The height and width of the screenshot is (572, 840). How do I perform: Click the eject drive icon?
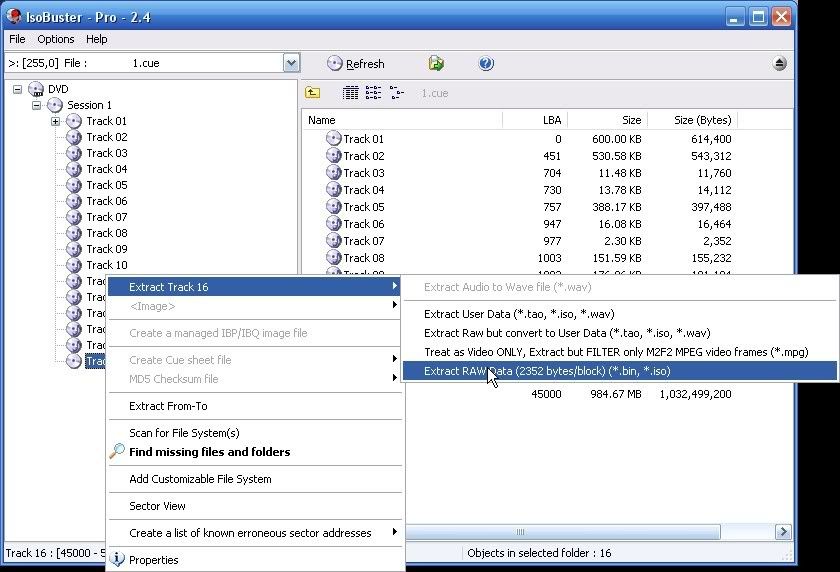[779, 64]
